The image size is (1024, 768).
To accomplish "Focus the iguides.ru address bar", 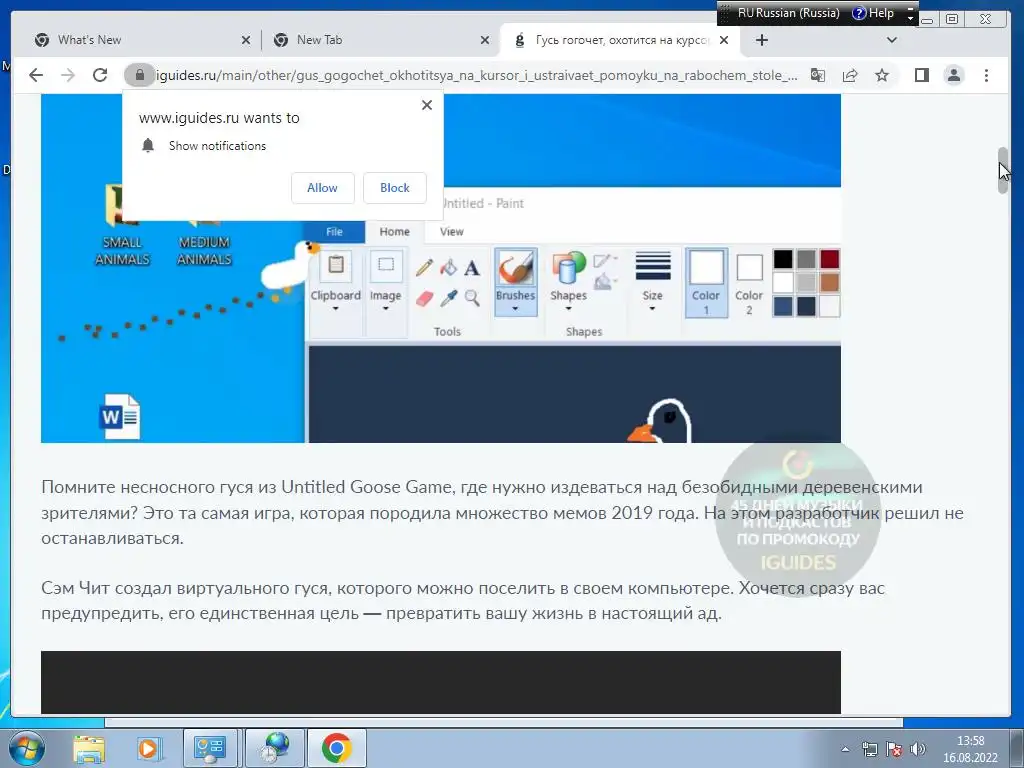I will tap(477, 75).
